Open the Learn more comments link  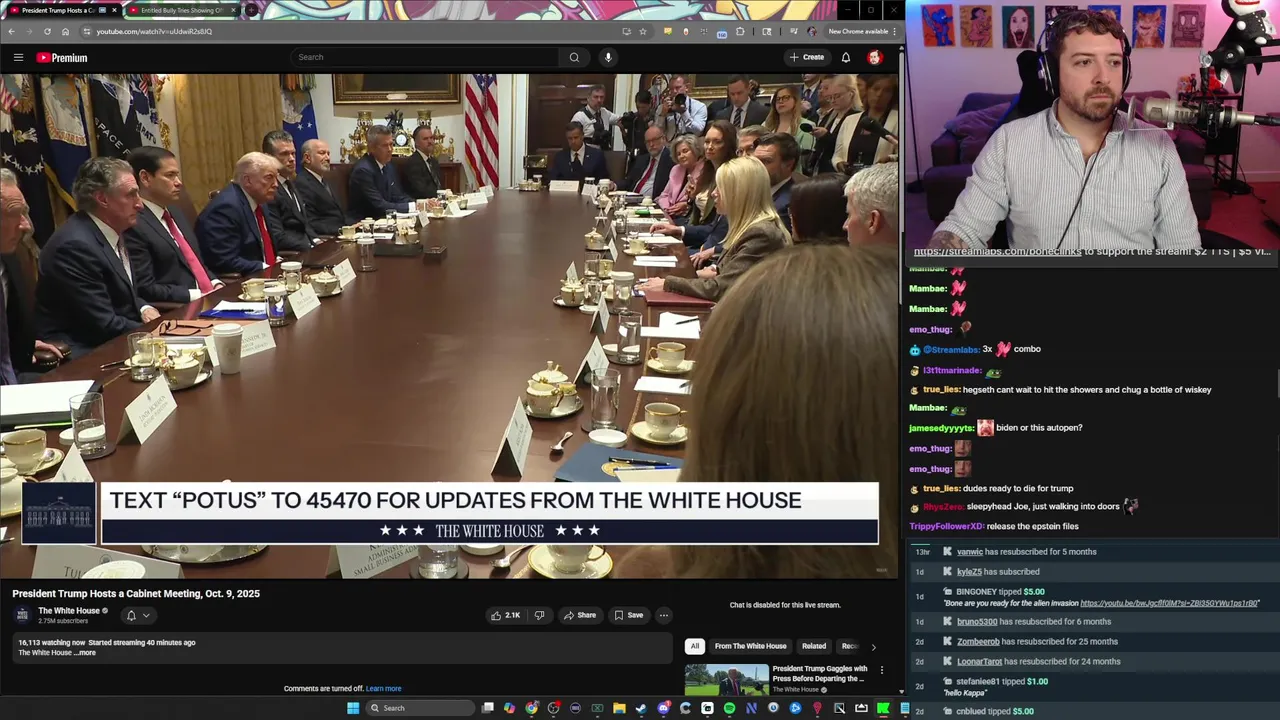click(x=384, y=688)
